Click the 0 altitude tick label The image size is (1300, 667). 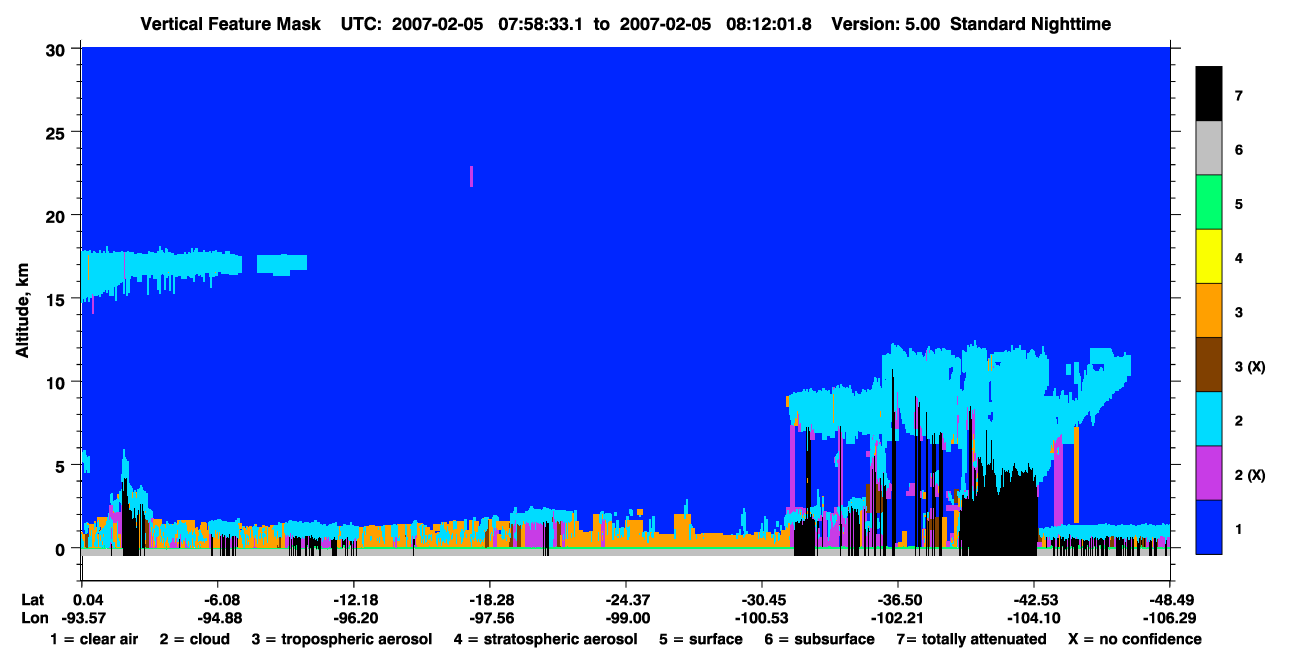[62, 548]
